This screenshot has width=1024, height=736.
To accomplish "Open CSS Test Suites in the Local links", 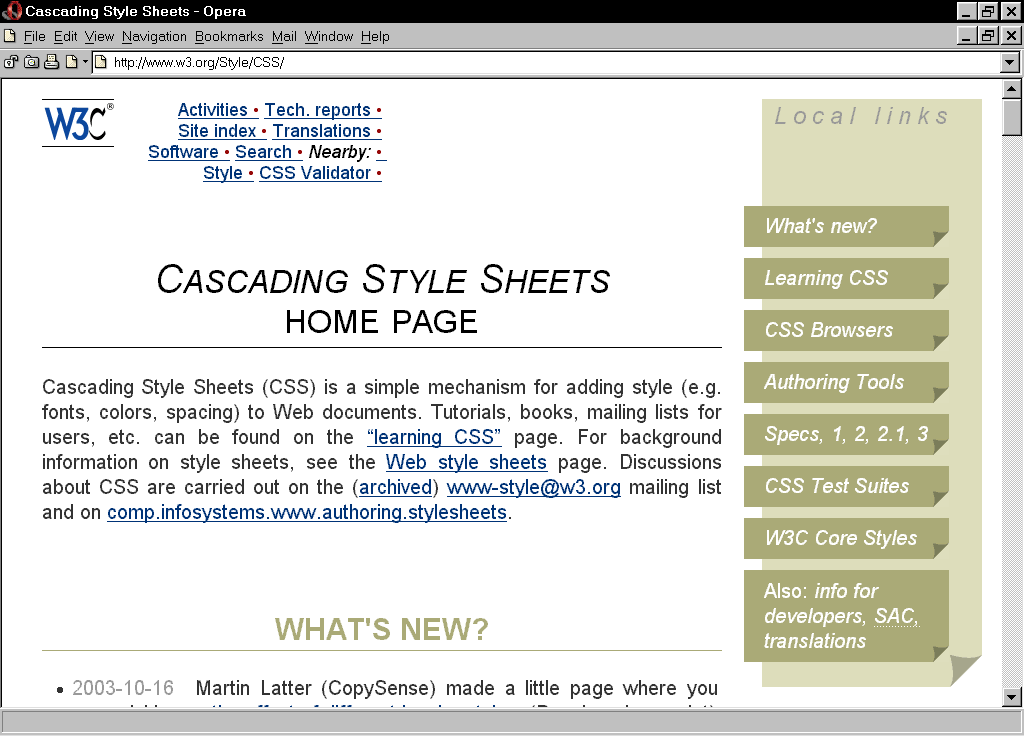I will click(846, 486).
